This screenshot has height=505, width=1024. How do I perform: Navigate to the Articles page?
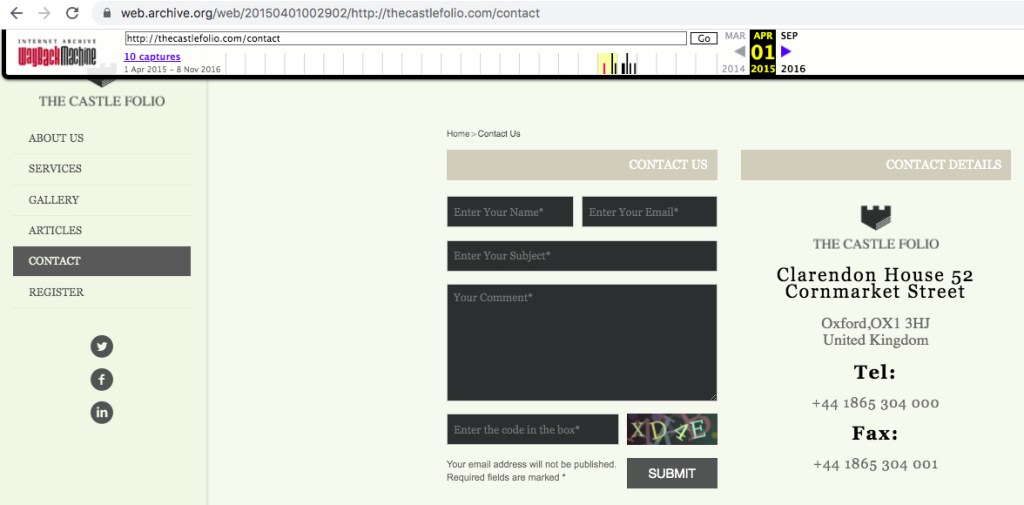55,230
